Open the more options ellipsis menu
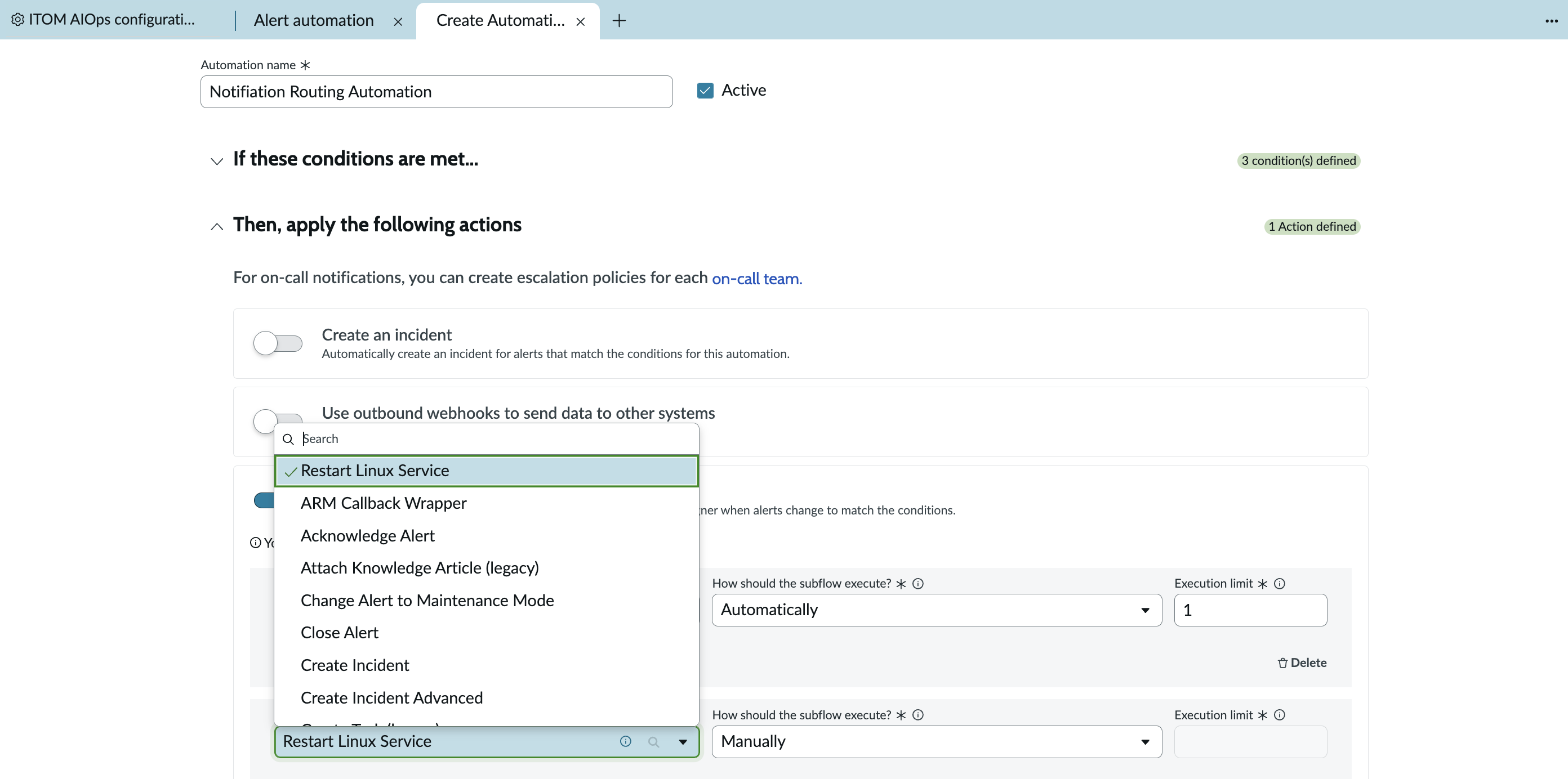Screen dimensions: 1568x779 [1551, 21]
